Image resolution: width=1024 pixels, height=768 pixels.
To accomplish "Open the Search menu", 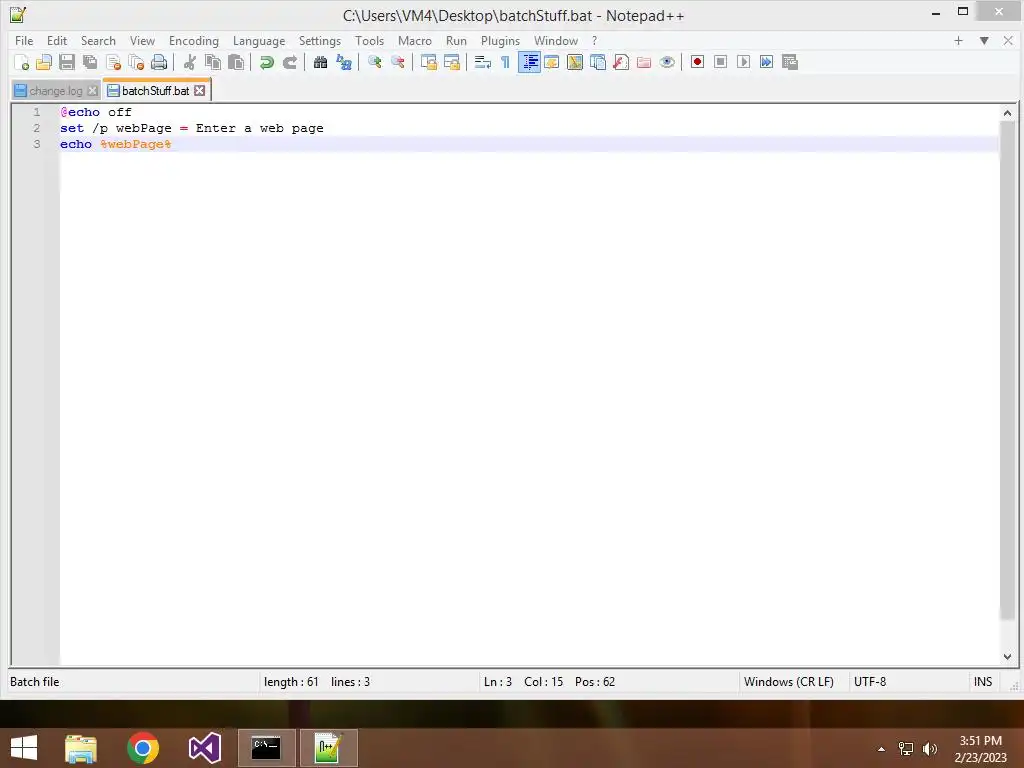I will (98, 40).
